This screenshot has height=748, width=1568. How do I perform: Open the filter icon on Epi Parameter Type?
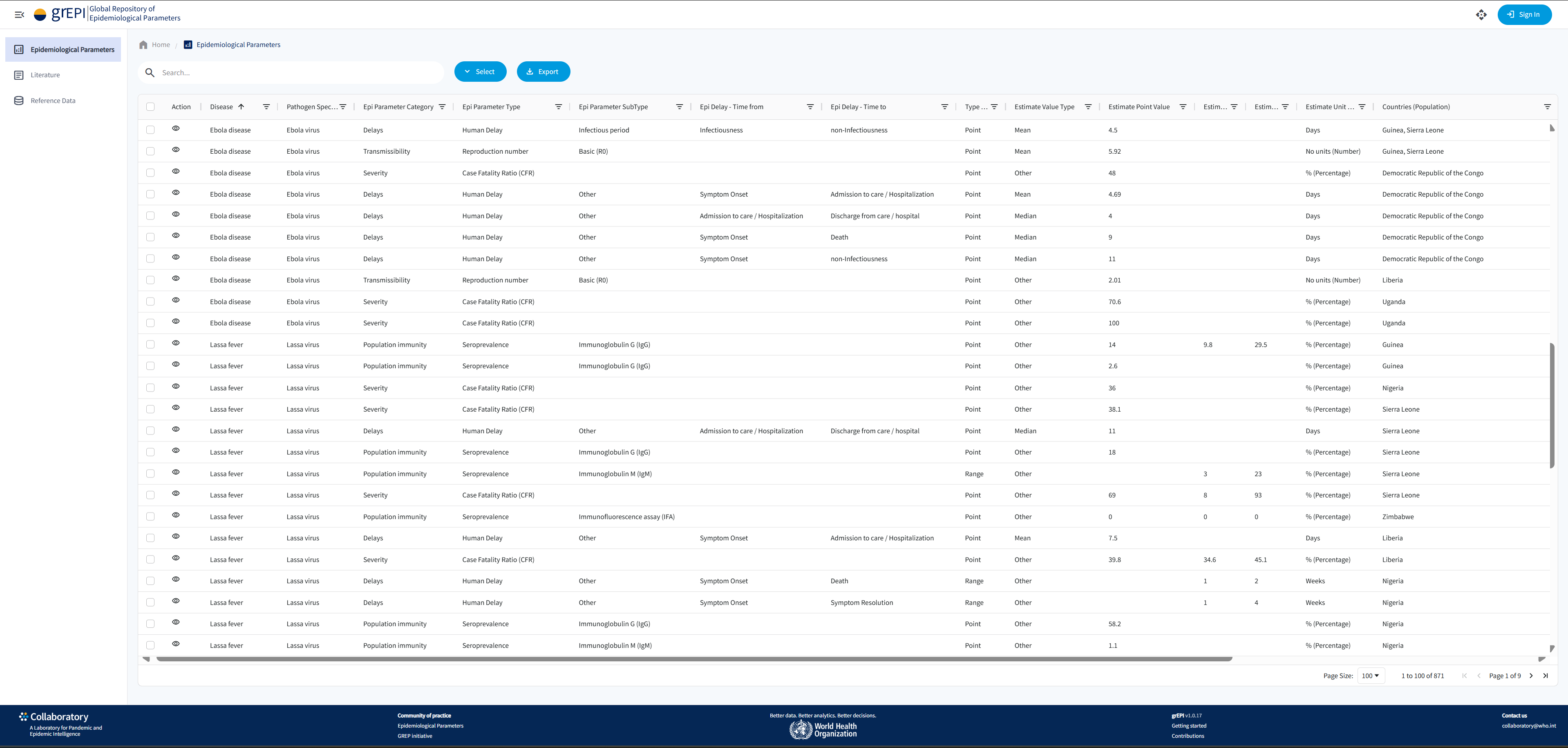click(558, 107)
